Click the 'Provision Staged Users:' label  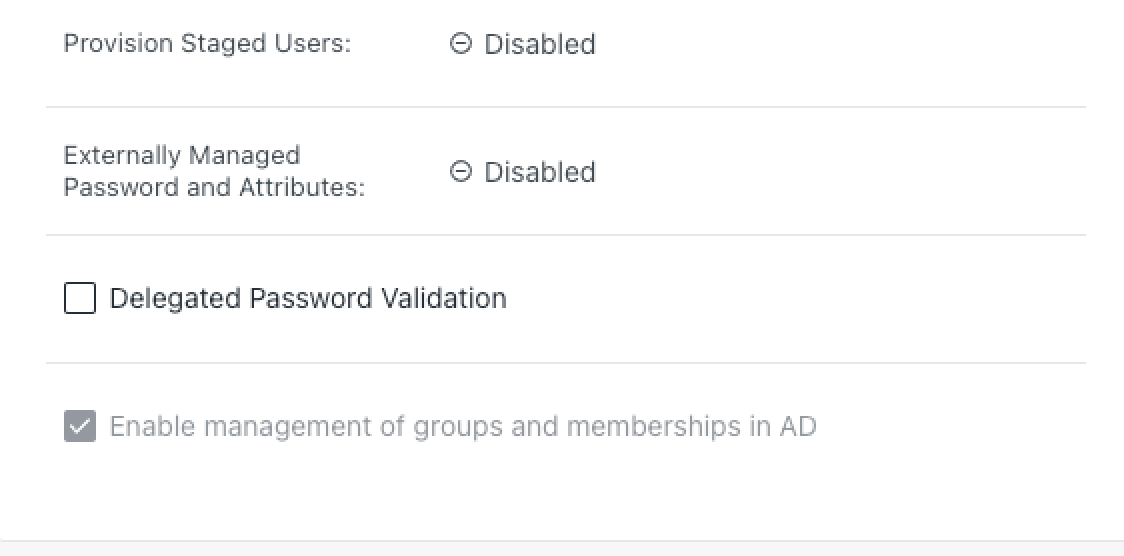pyautogui.click(x=207, y=44)
